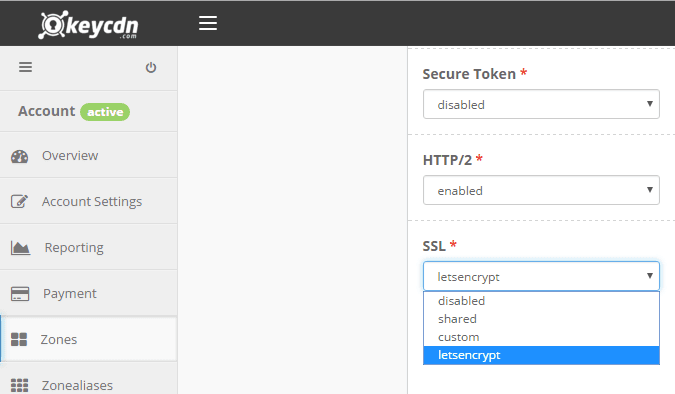Click the Payment credit card icon
The image size is (675, 394).
[x=20, y=294]
